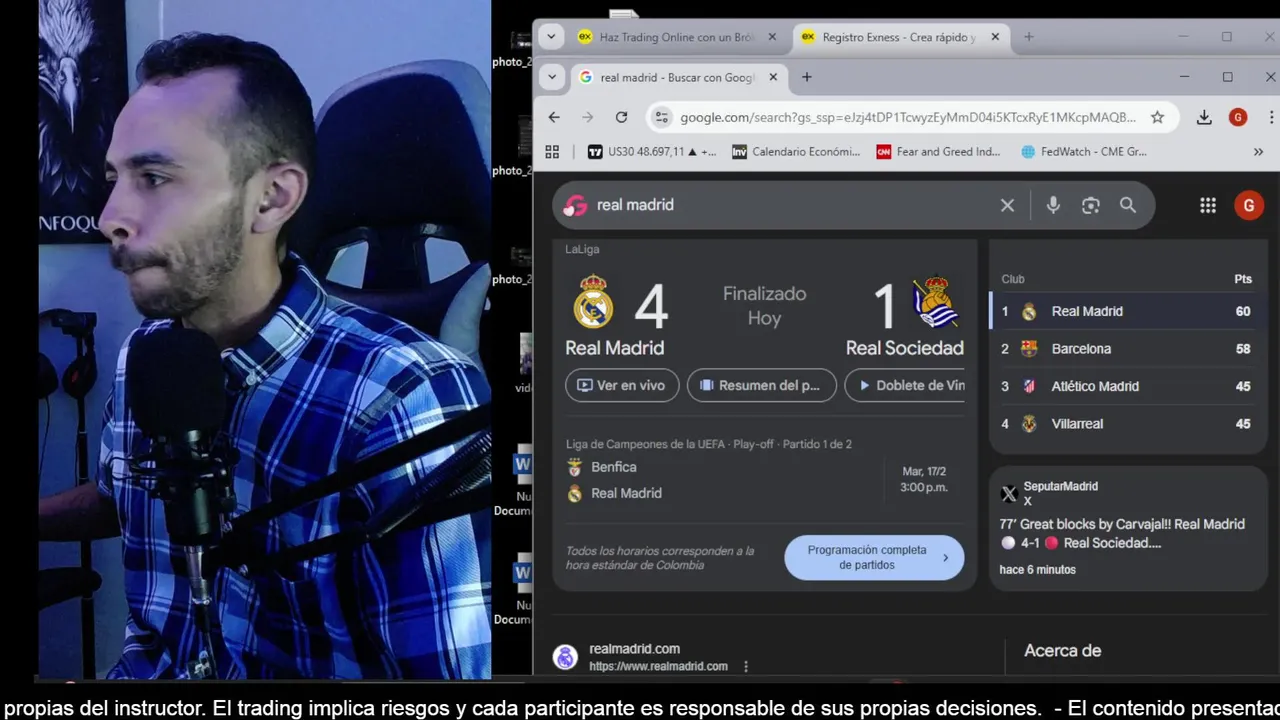1280x720 pixels.
Task: Click the Real Madrid crest in the score card
Action: click(593, 302)
